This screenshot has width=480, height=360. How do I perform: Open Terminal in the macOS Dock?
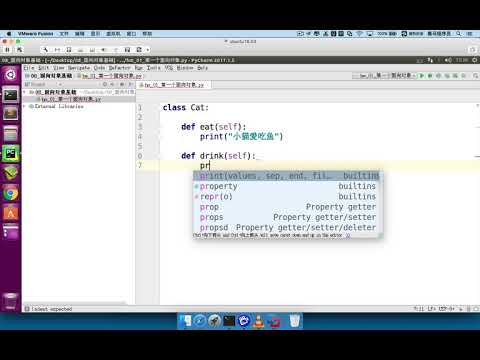coord(229,321)
